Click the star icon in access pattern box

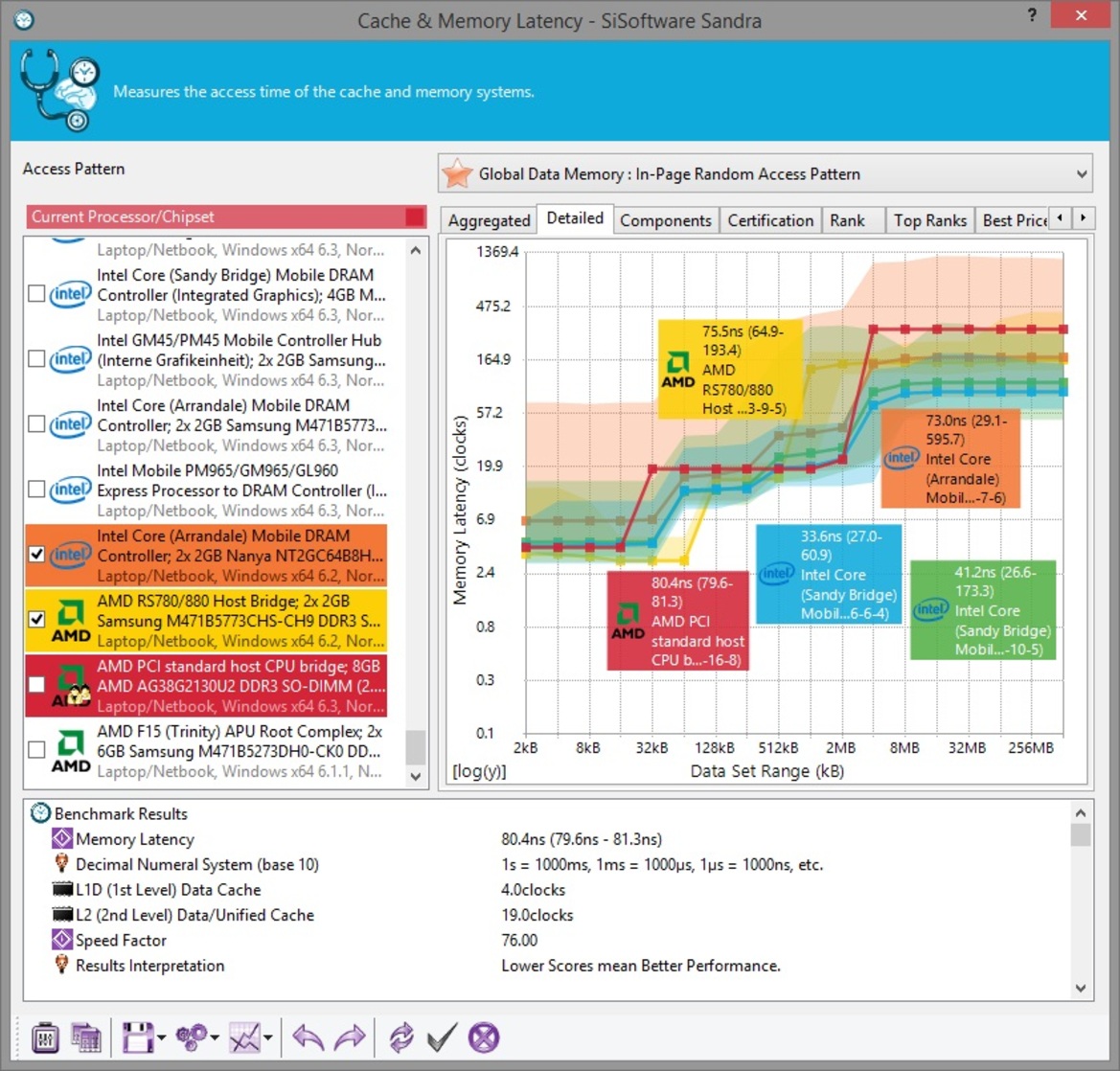point(457,173)
